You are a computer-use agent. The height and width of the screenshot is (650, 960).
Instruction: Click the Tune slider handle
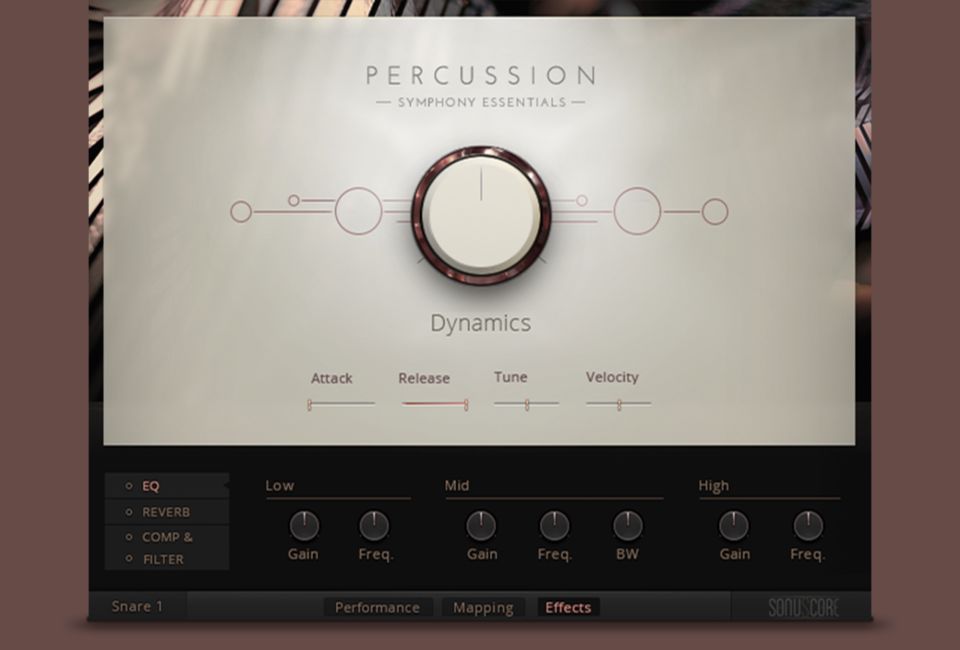click(x=527, y=404)
